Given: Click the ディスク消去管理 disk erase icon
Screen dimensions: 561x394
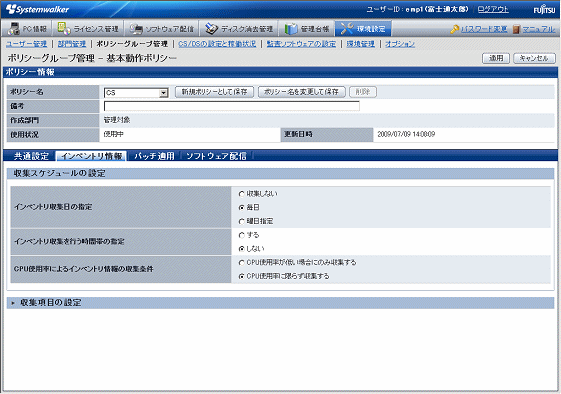Looking at the screenshot, I should pyautogui.click(x=211, y=29).
